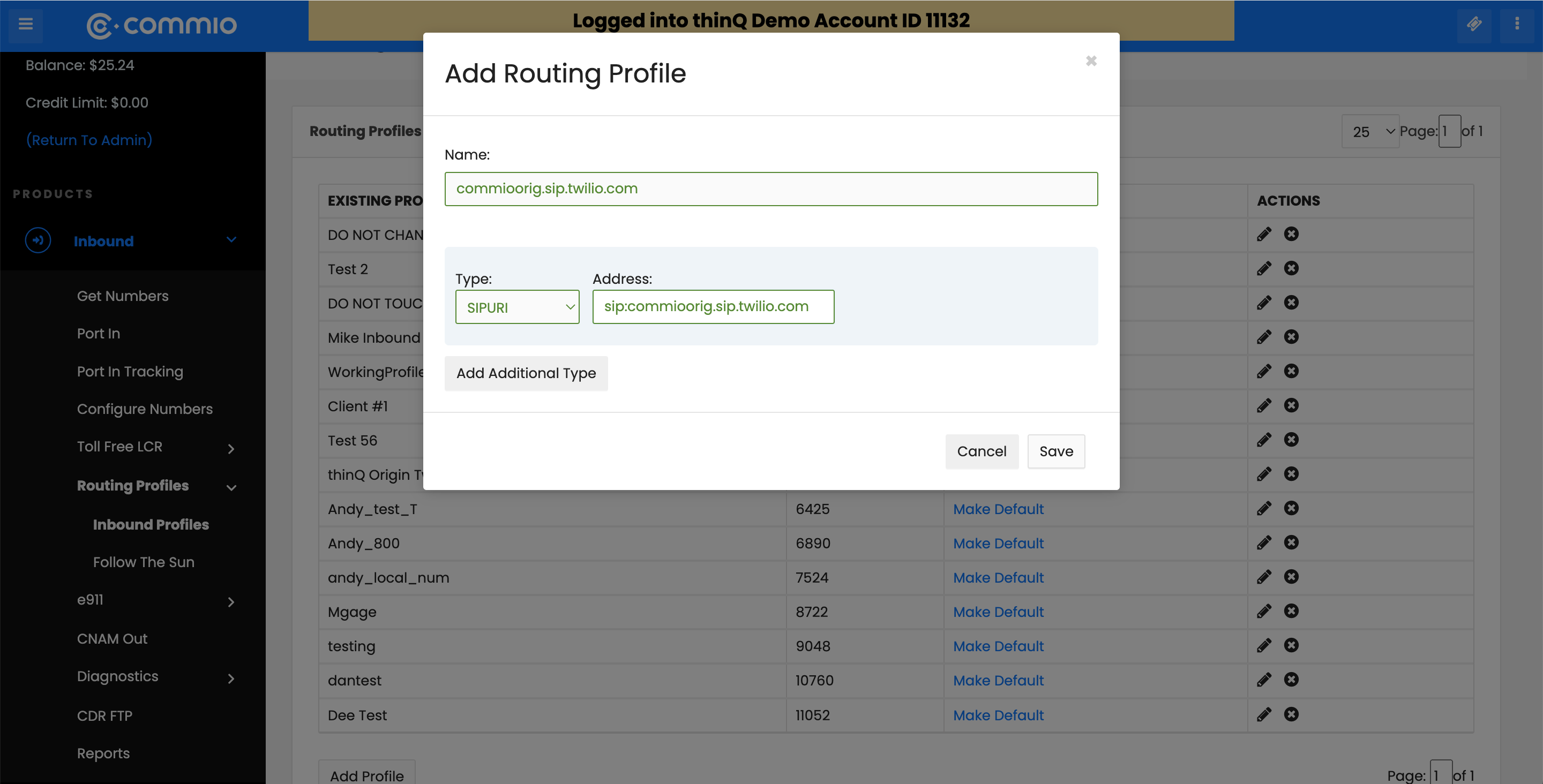Open Port In in sidebar
This screenshot has height=784, width=1543.
tap(99, 334)
